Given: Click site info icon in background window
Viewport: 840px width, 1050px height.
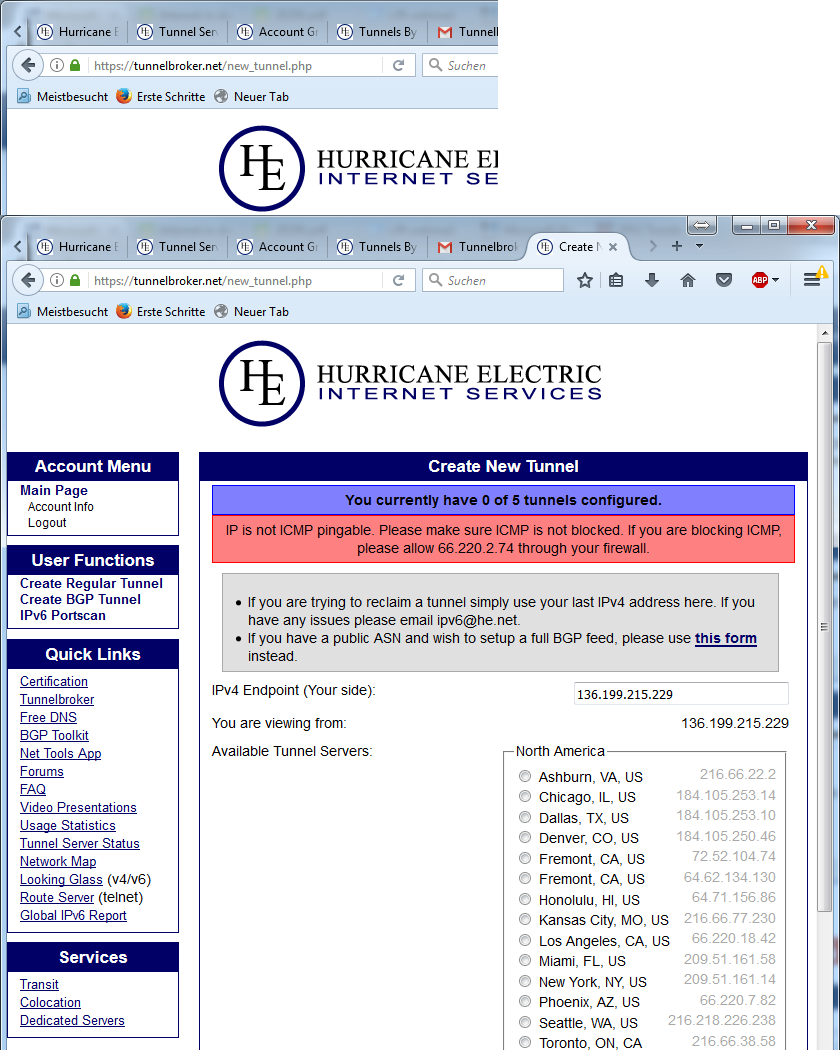Looking at the screenshot, I should (57, 65).
